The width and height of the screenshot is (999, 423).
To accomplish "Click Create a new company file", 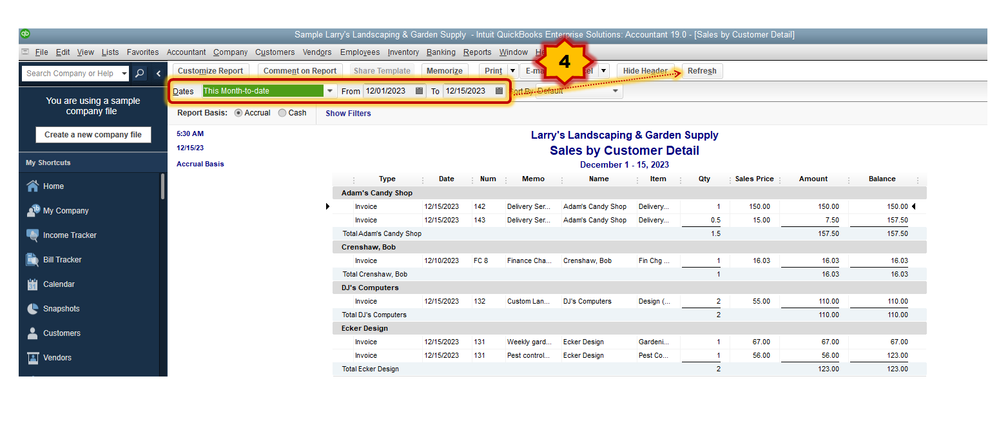I will (93, 135).
